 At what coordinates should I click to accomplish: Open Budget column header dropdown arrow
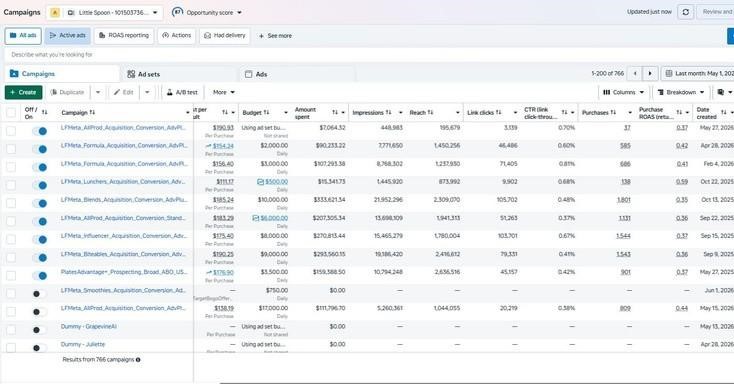(x=285, y=112)
